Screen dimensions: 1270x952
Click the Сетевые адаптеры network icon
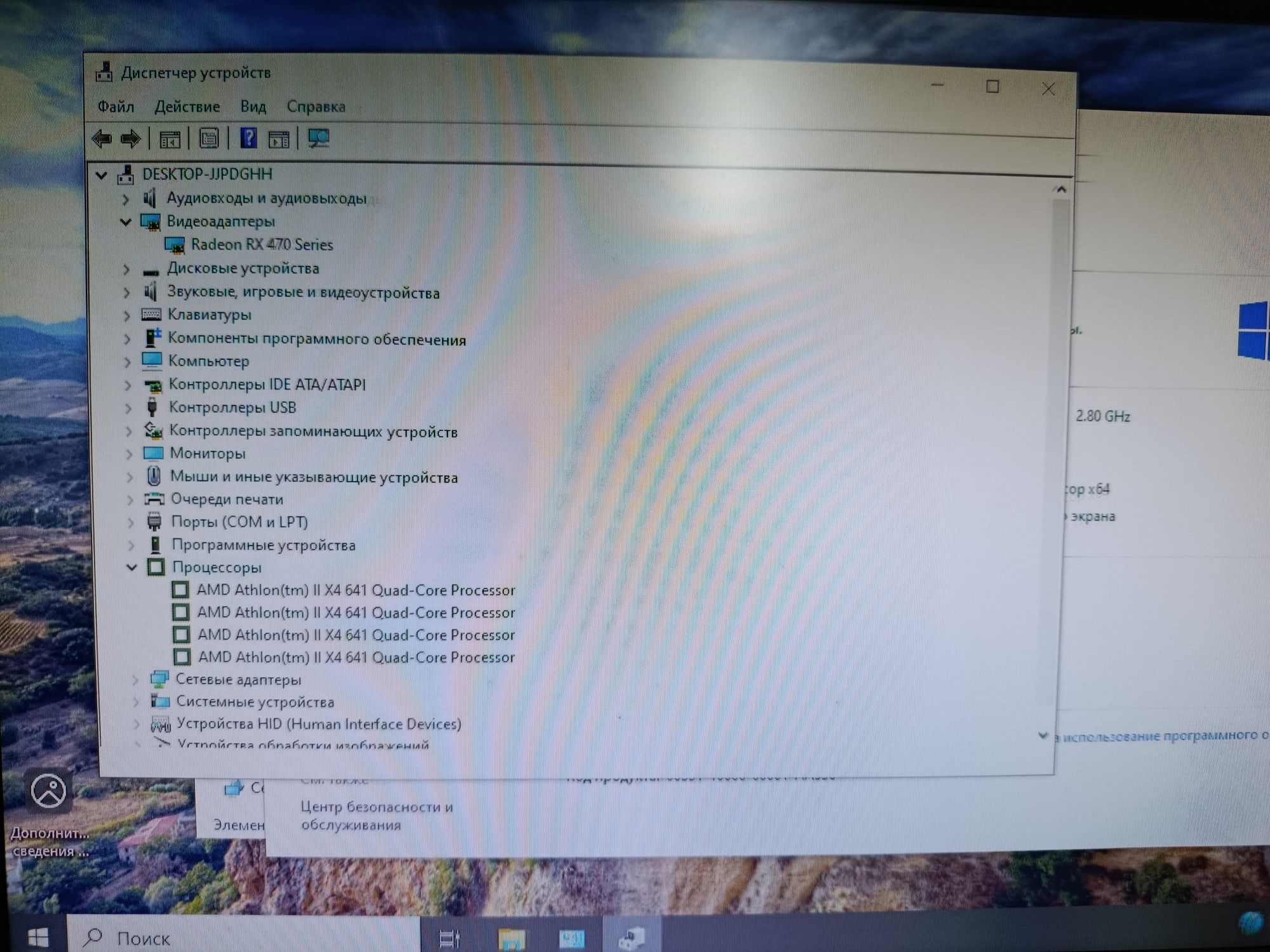point(159,679)
